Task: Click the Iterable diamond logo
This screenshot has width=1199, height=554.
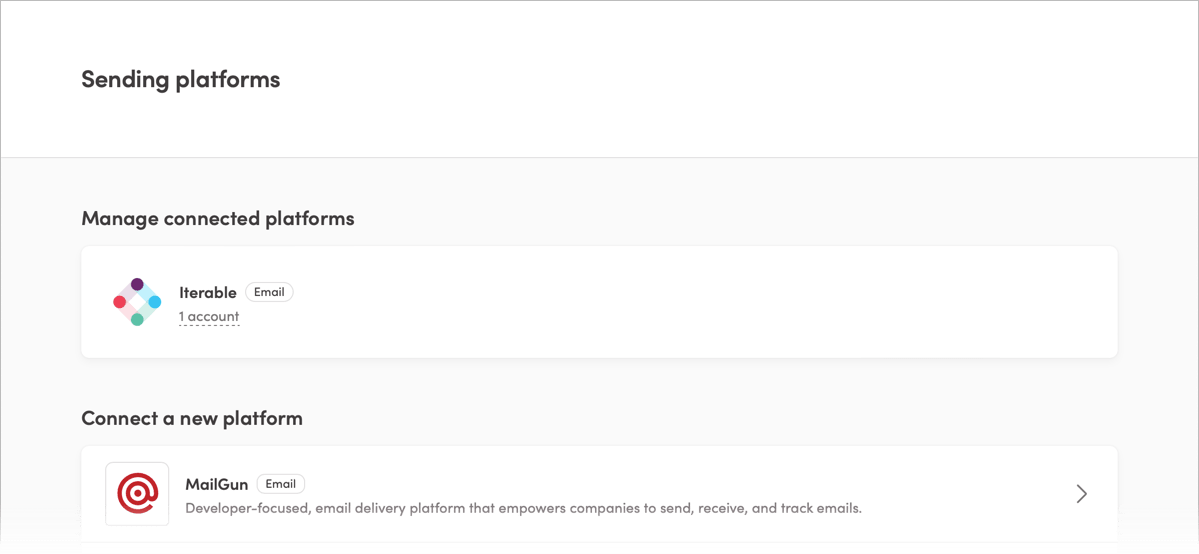Action: pyautogui.click(x=137, y=301)
